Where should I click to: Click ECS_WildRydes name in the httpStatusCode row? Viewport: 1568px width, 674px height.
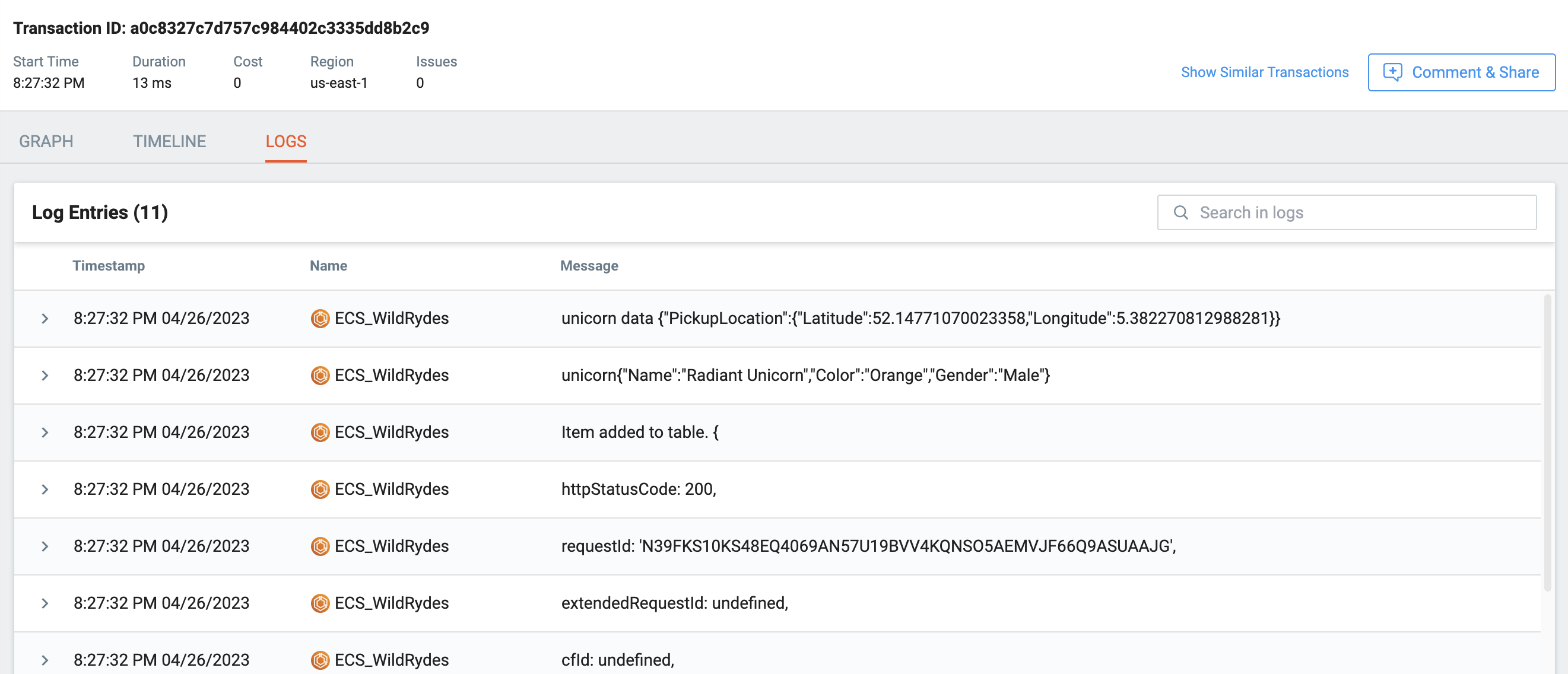pyautogui.click(x=392, y=489)
